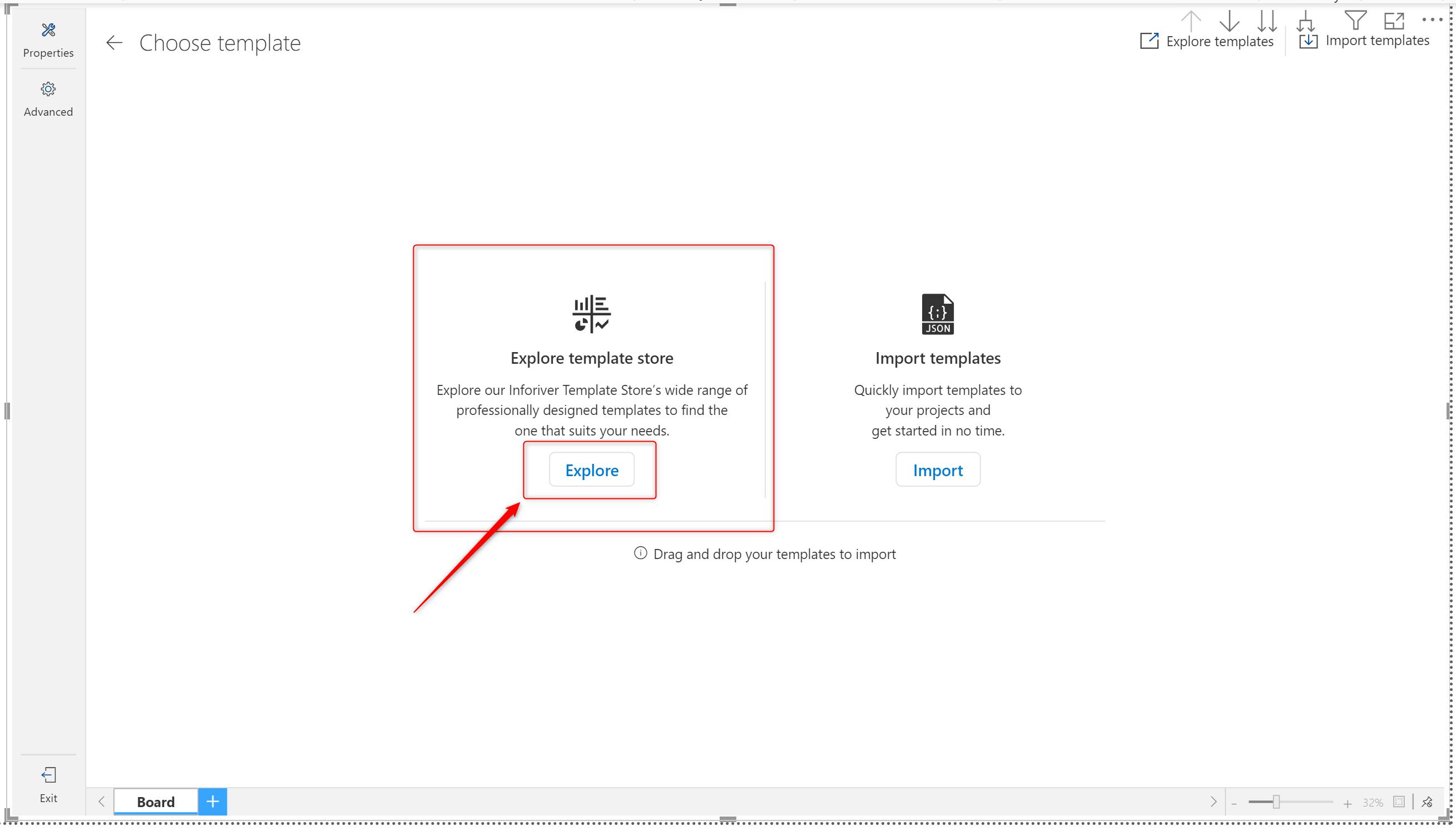Click Import templates in the top bar
Viewport: 1456px width, 831px height.
[x=1364, y=41]
